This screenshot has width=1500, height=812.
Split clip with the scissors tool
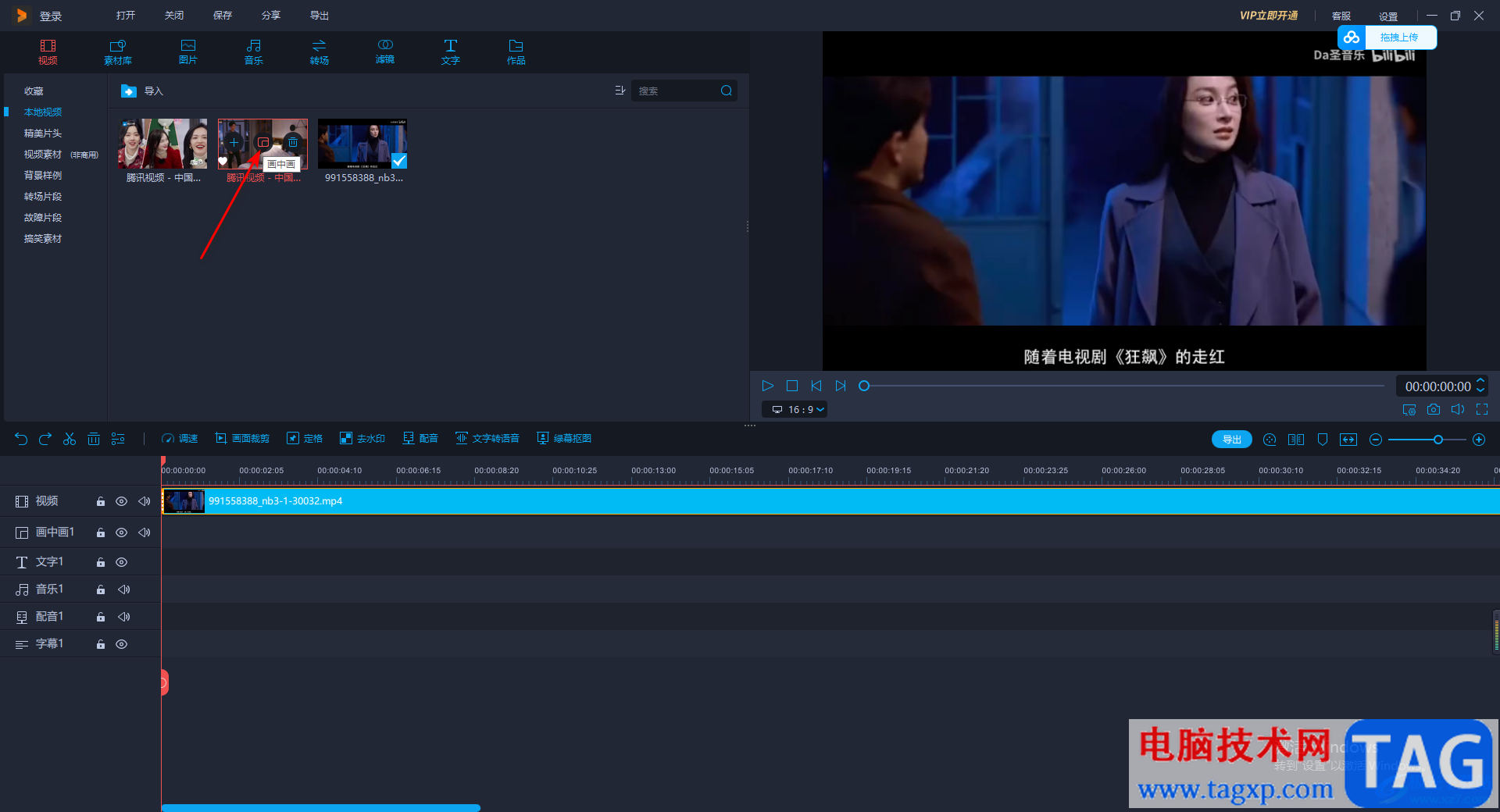pos(70,439)
